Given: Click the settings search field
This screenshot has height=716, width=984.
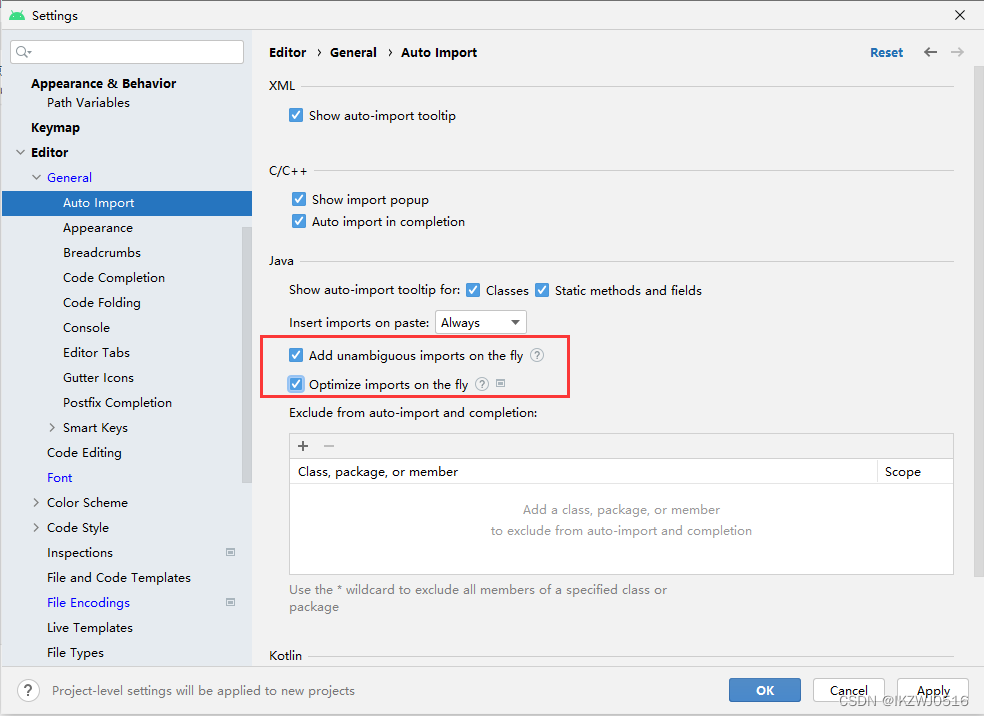Looking at the screenshot, I should coord(127,52).
